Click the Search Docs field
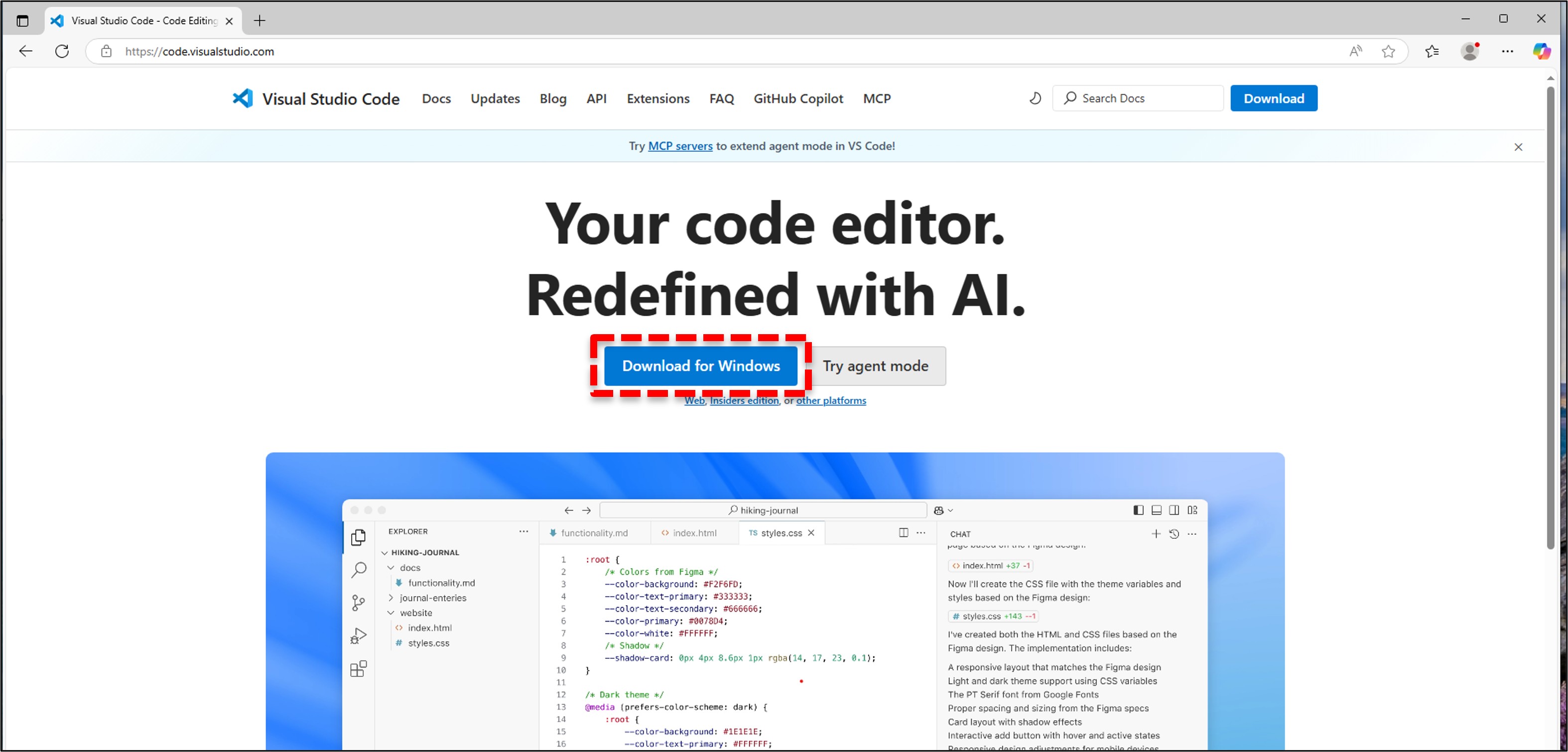Image resolution: width=1568 pixels, height=752 pixels. [x=1137, y=98]
